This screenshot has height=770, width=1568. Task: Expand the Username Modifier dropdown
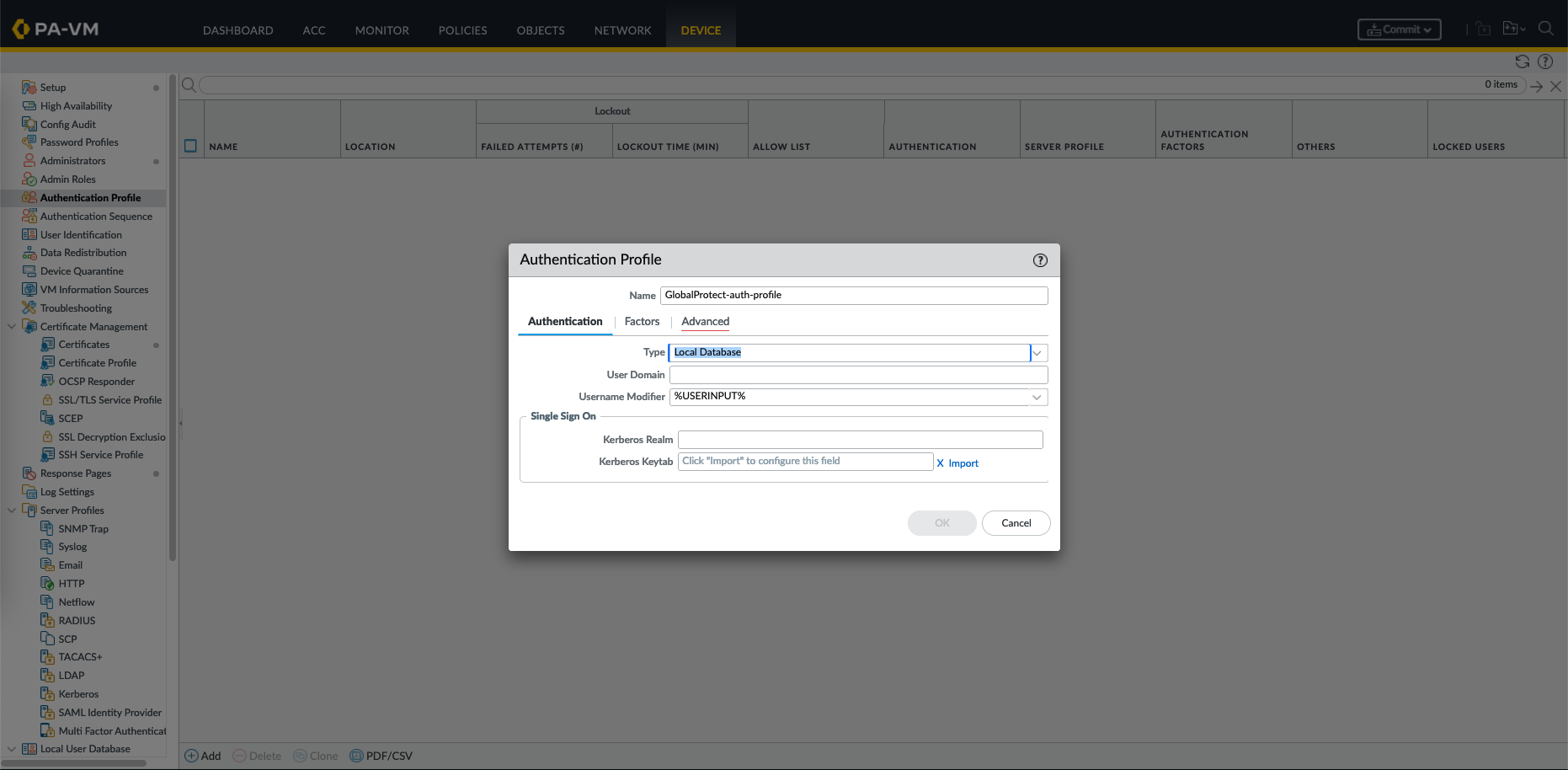[x=1037, y=397]
